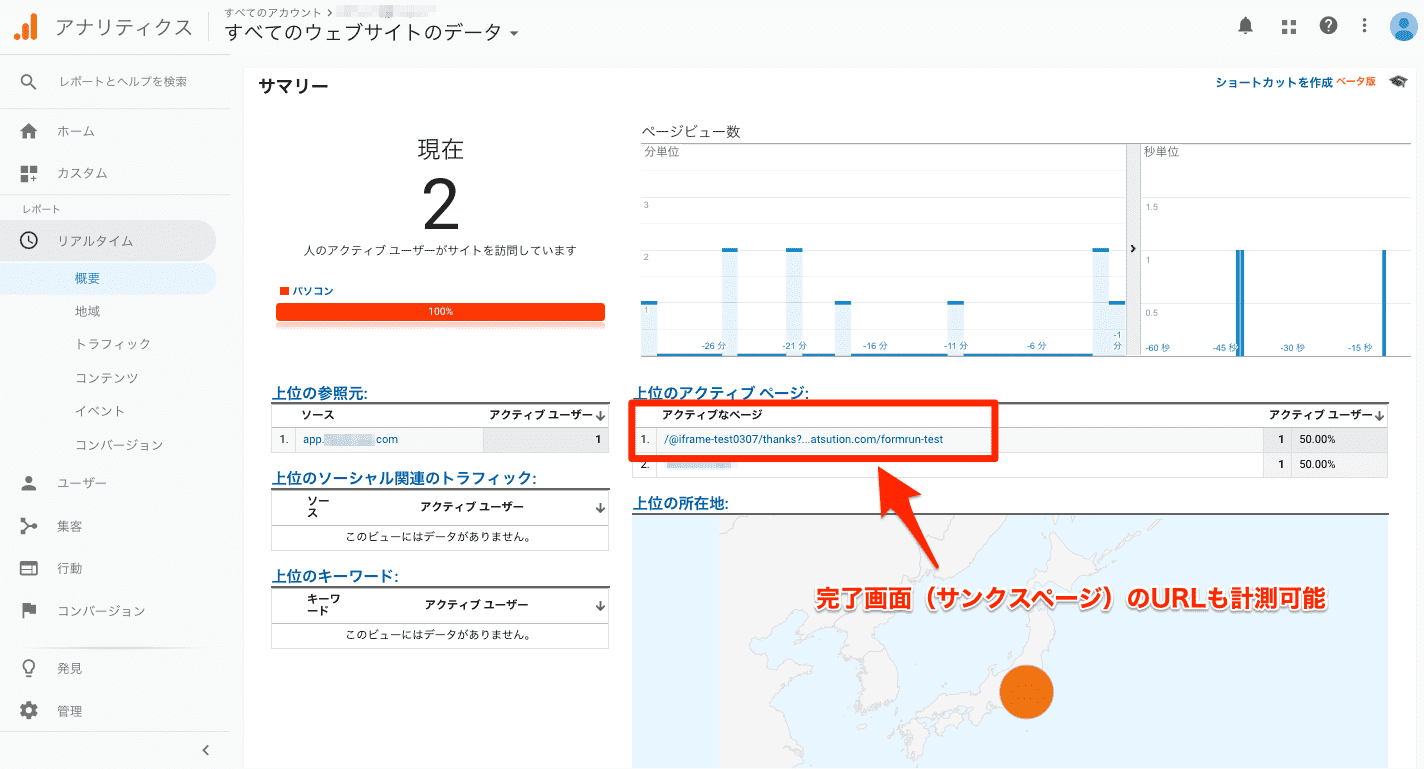The height and width of the screenshot is (769, 1424).
Task: Click the eye icon next to ショートカットを作成
Action: (x=1398, y=82)
